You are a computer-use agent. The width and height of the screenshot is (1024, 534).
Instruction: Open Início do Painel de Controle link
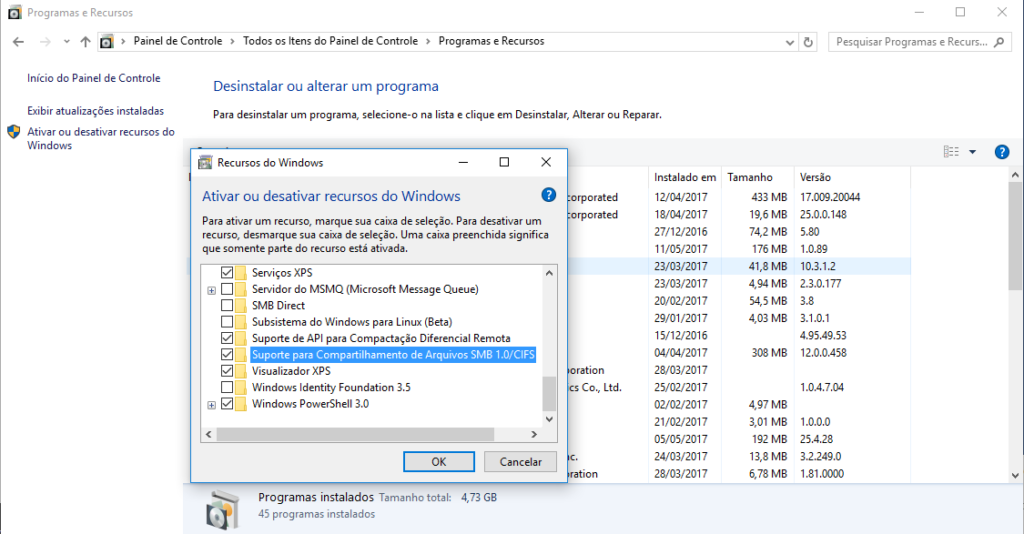point(93,78)
